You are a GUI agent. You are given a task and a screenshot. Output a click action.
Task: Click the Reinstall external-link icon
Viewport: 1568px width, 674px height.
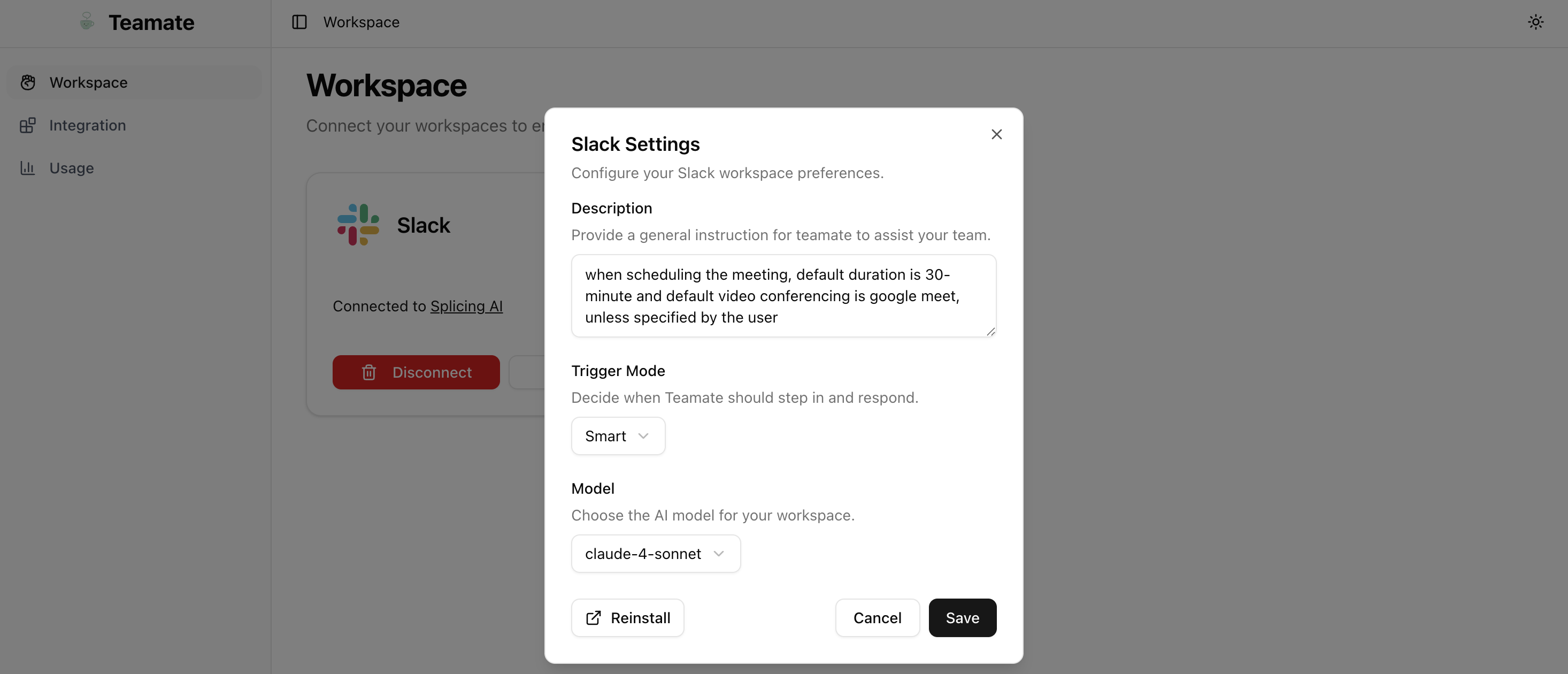click(x=593, y=618)
